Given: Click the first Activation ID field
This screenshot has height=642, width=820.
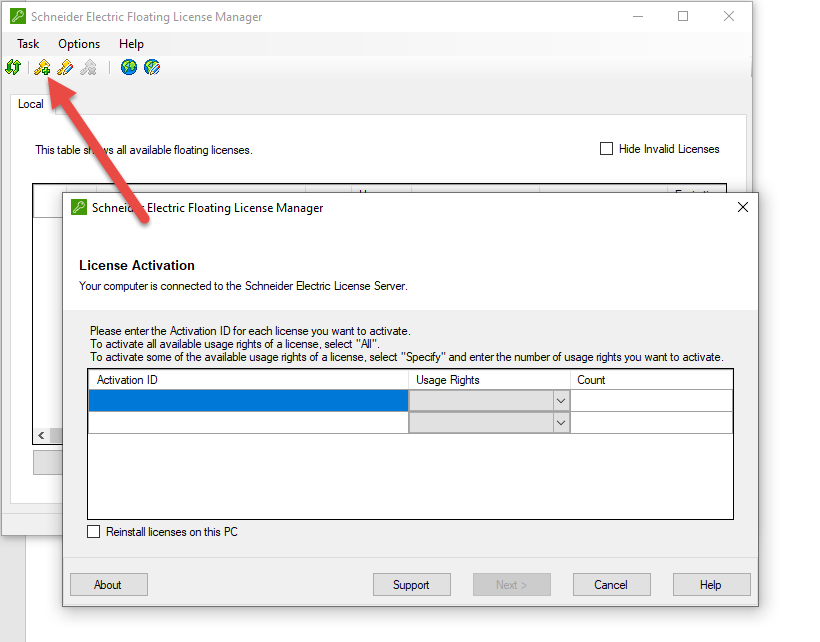Looking at the screenshot, I should pos(248,401).
